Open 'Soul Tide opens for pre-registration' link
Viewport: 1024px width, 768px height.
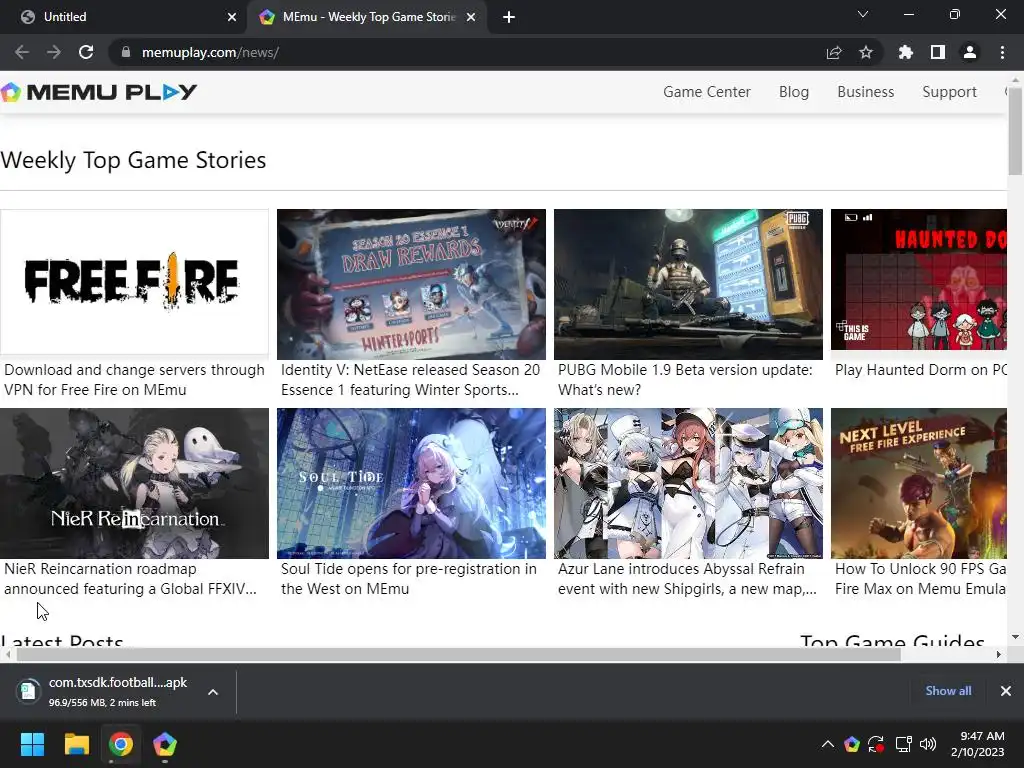click(409, 579)
